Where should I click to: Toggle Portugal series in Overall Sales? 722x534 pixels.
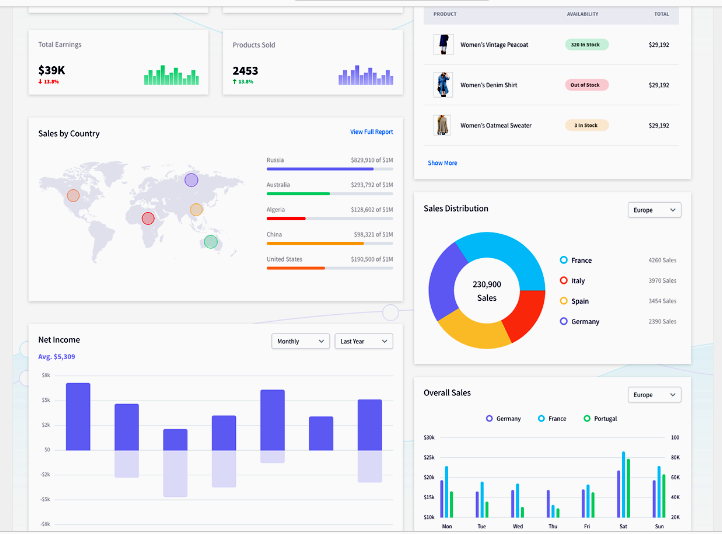point(600,418)
